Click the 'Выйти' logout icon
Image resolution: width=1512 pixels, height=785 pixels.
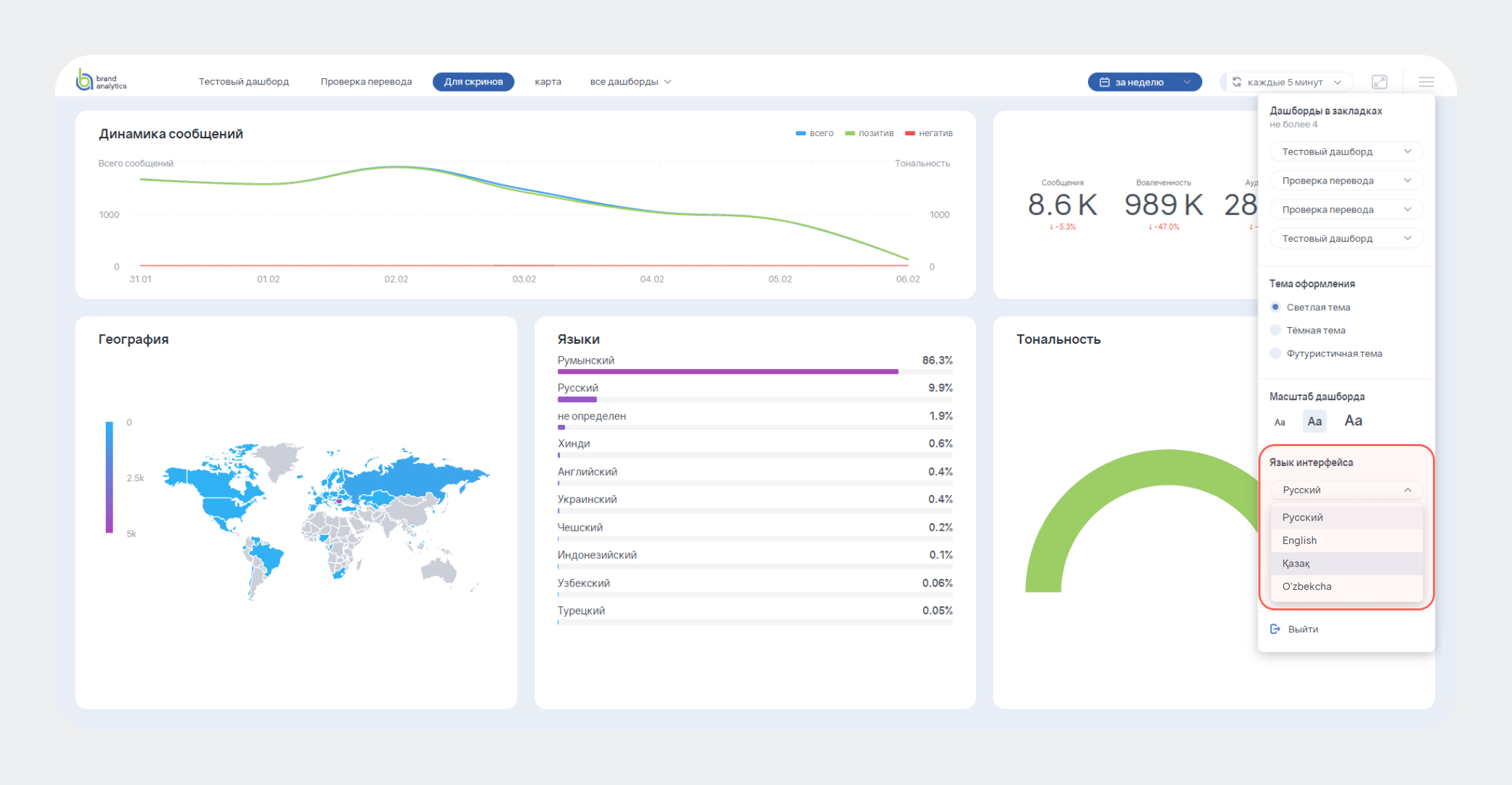point(1275,629)
